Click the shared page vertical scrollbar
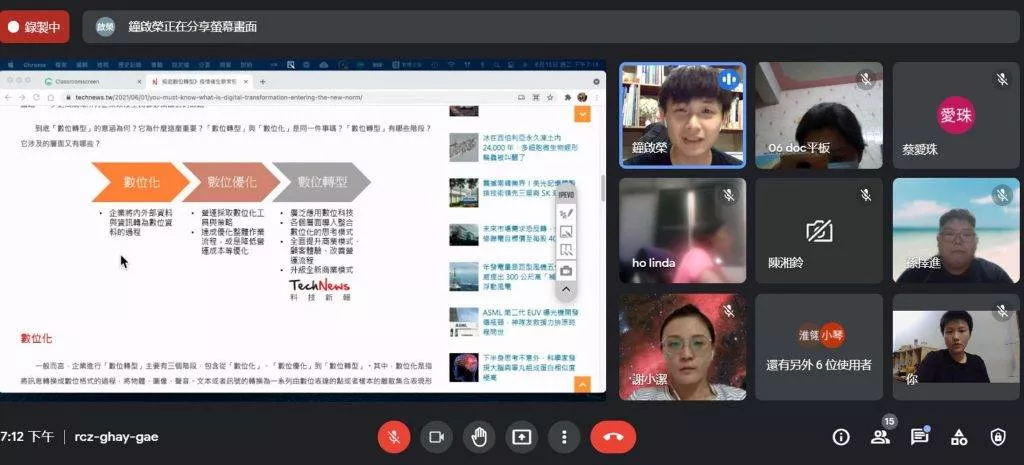The height and width of the screenshot is (465, 1024). click(603, 188)
